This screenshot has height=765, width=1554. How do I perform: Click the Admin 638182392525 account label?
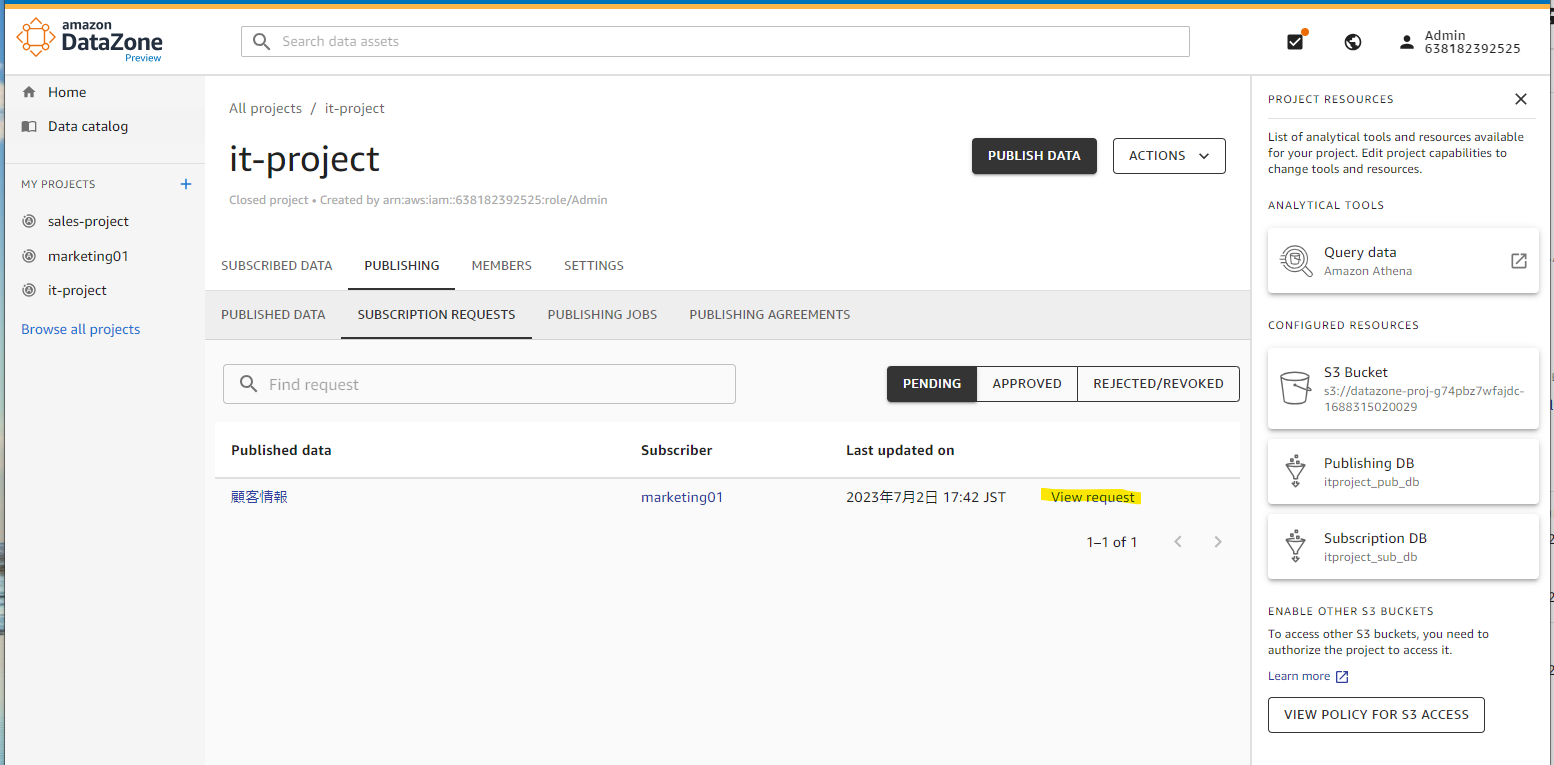[1472, 42]
